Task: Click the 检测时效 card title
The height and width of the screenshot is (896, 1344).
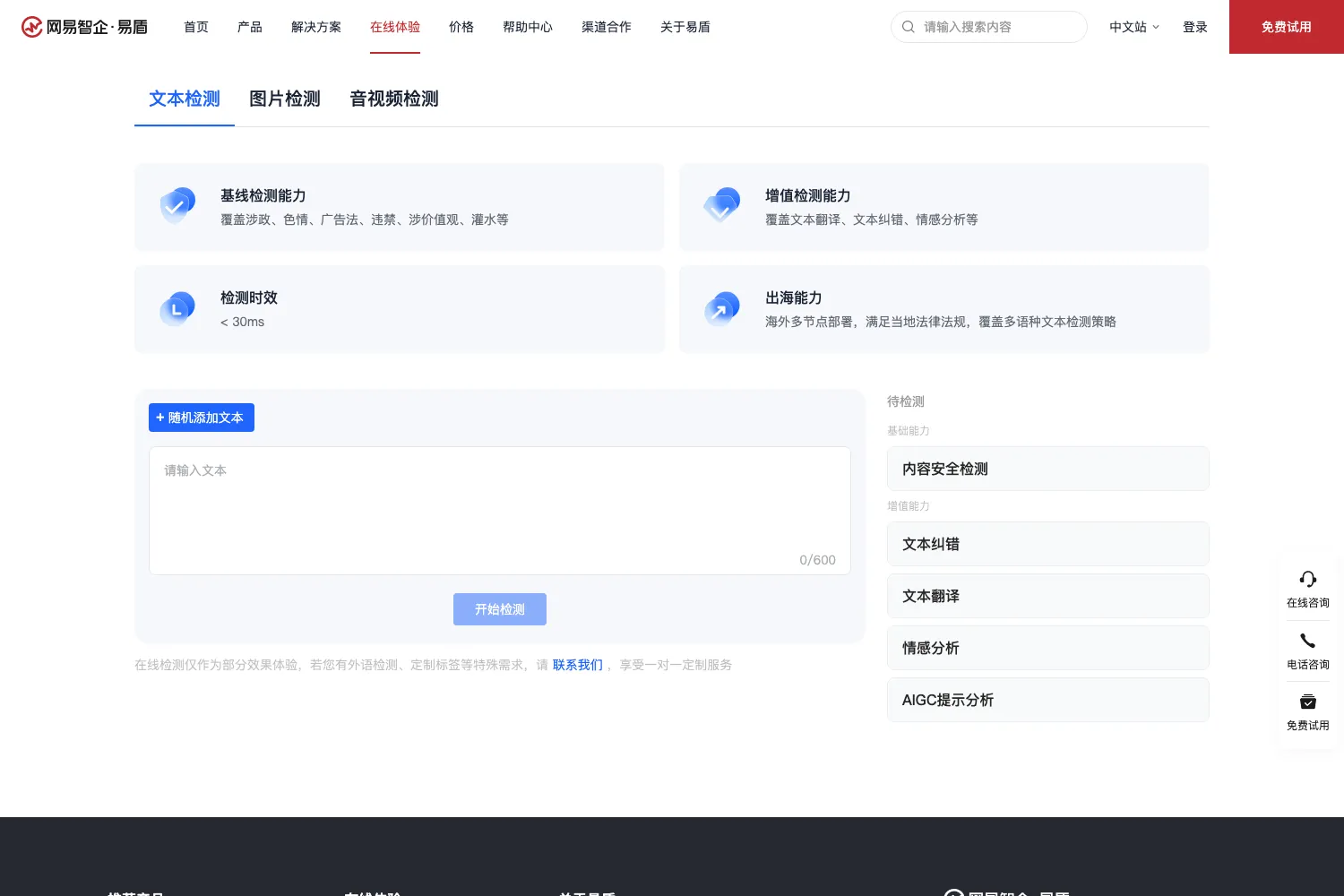Action: click(249, 297)
